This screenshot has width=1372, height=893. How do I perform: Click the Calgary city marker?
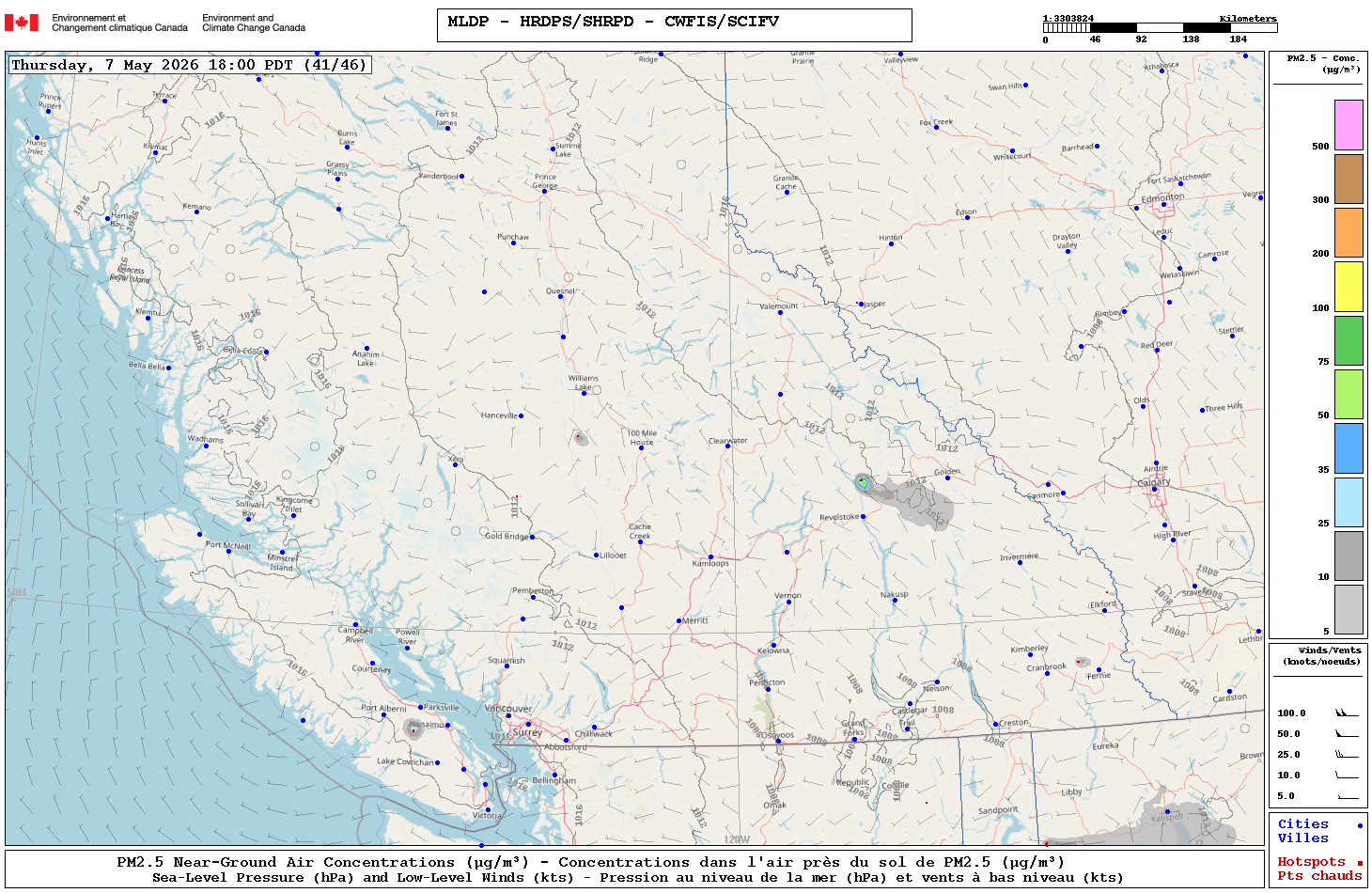(x=1155, y=490)
